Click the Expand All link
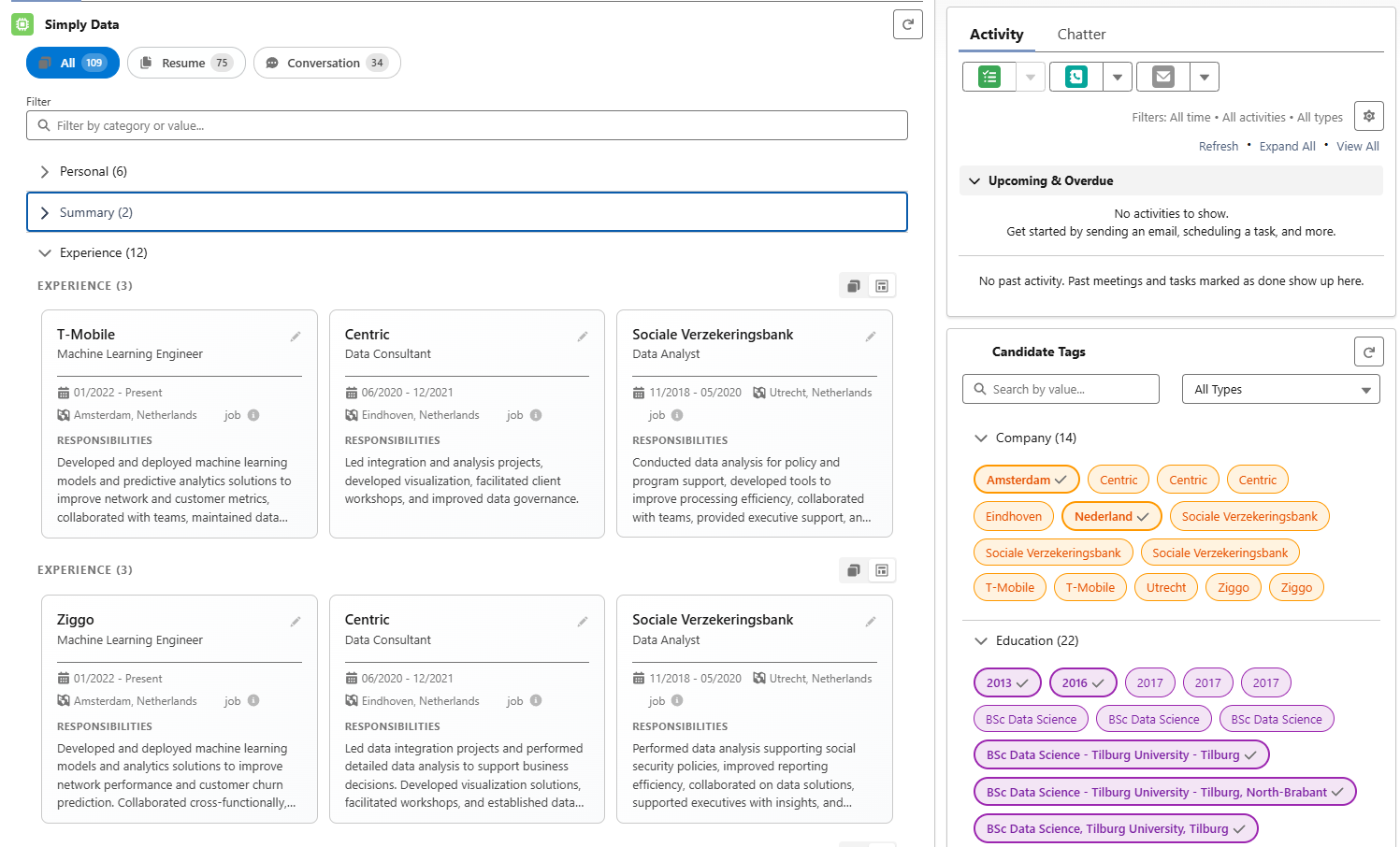The width and height of the screenshot is (1400, 847). point(1287,146)
